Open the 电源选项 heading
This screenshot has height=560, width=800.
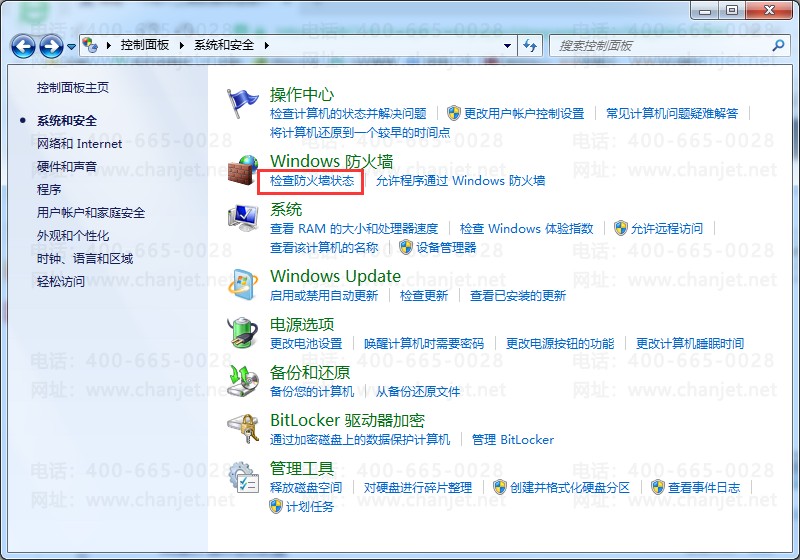(302, 324)
